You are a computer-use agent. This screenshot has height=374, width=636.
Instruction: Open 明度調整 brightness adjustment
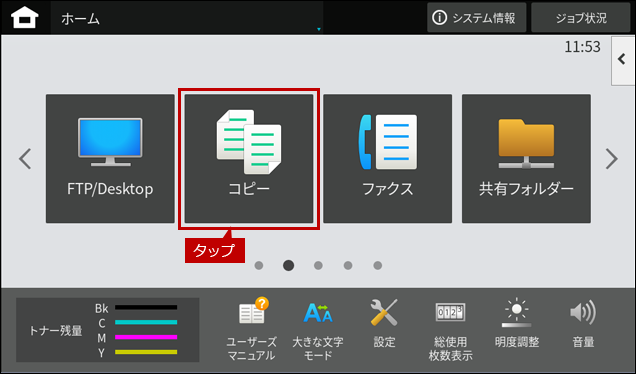(x=516, y=325)
